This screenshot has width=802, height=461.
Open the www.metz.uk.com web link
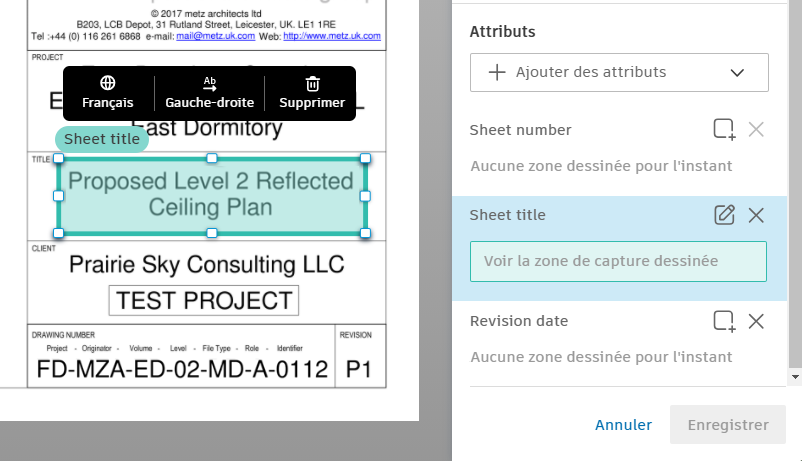pos(331,35)
